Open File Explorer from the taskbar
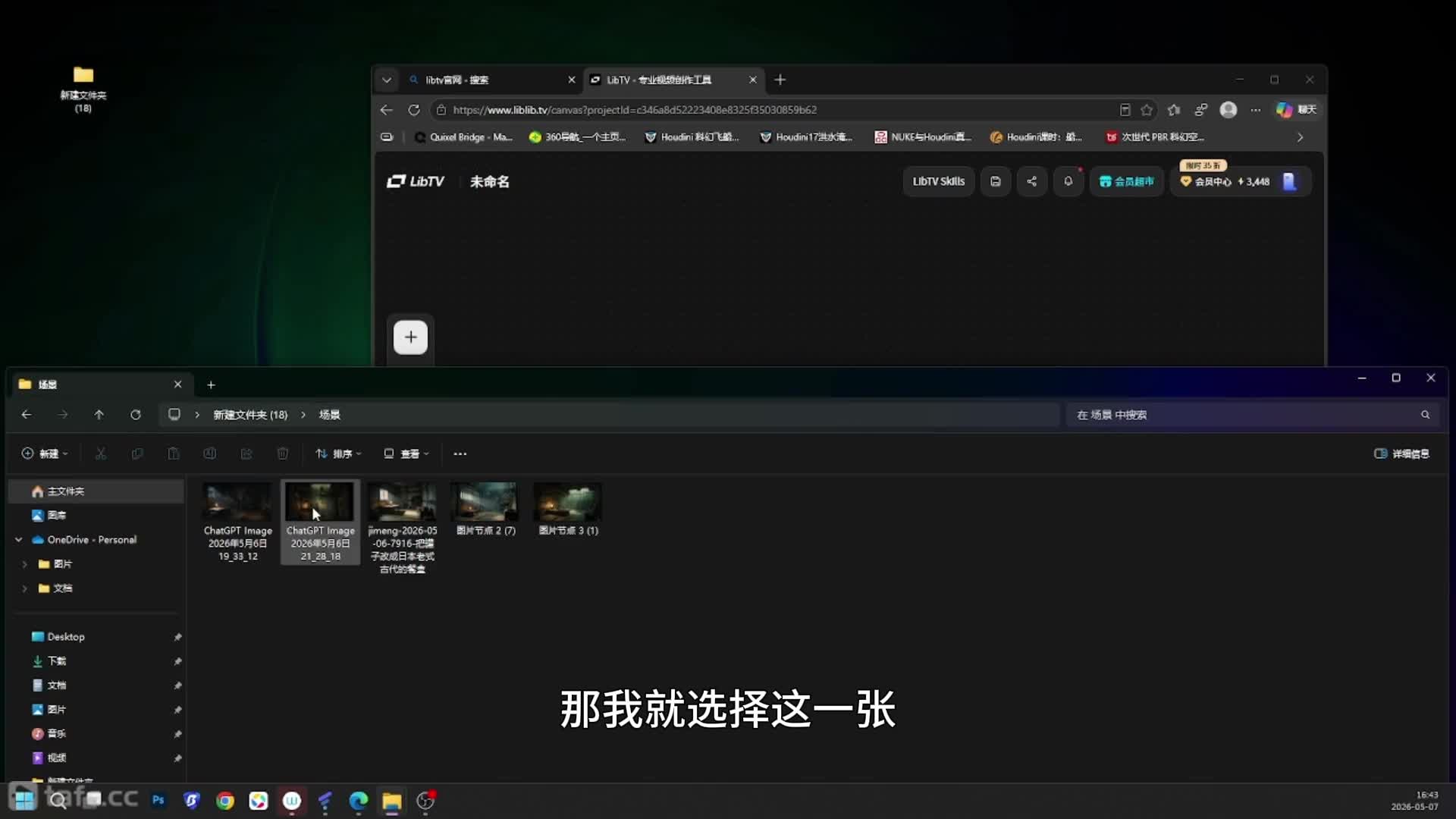Viewport: 1456px width, 819px height. coord(392,801)
